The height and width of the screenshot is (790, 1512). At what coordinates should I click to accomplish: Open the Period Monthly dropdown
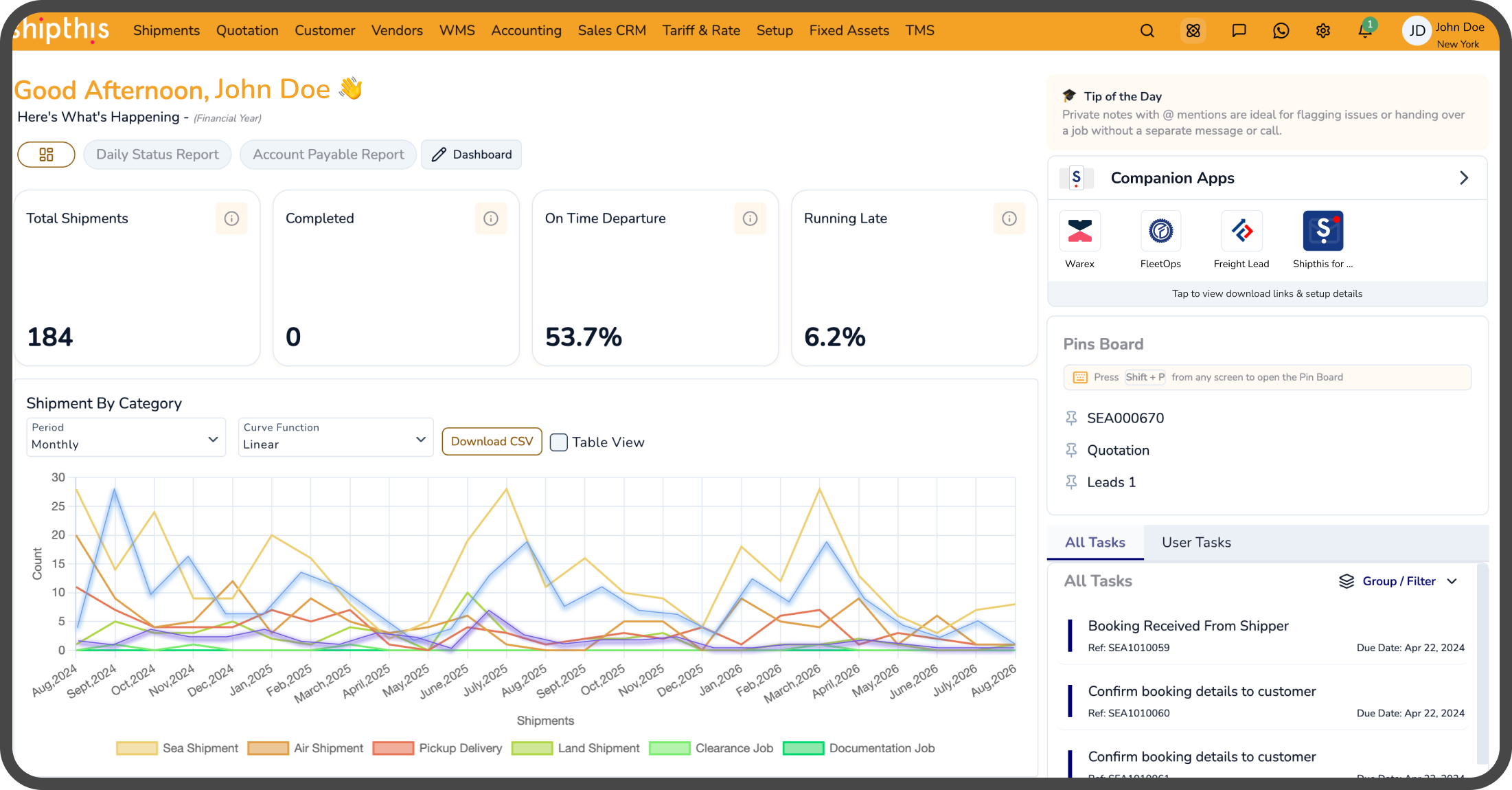click(126, 437)
